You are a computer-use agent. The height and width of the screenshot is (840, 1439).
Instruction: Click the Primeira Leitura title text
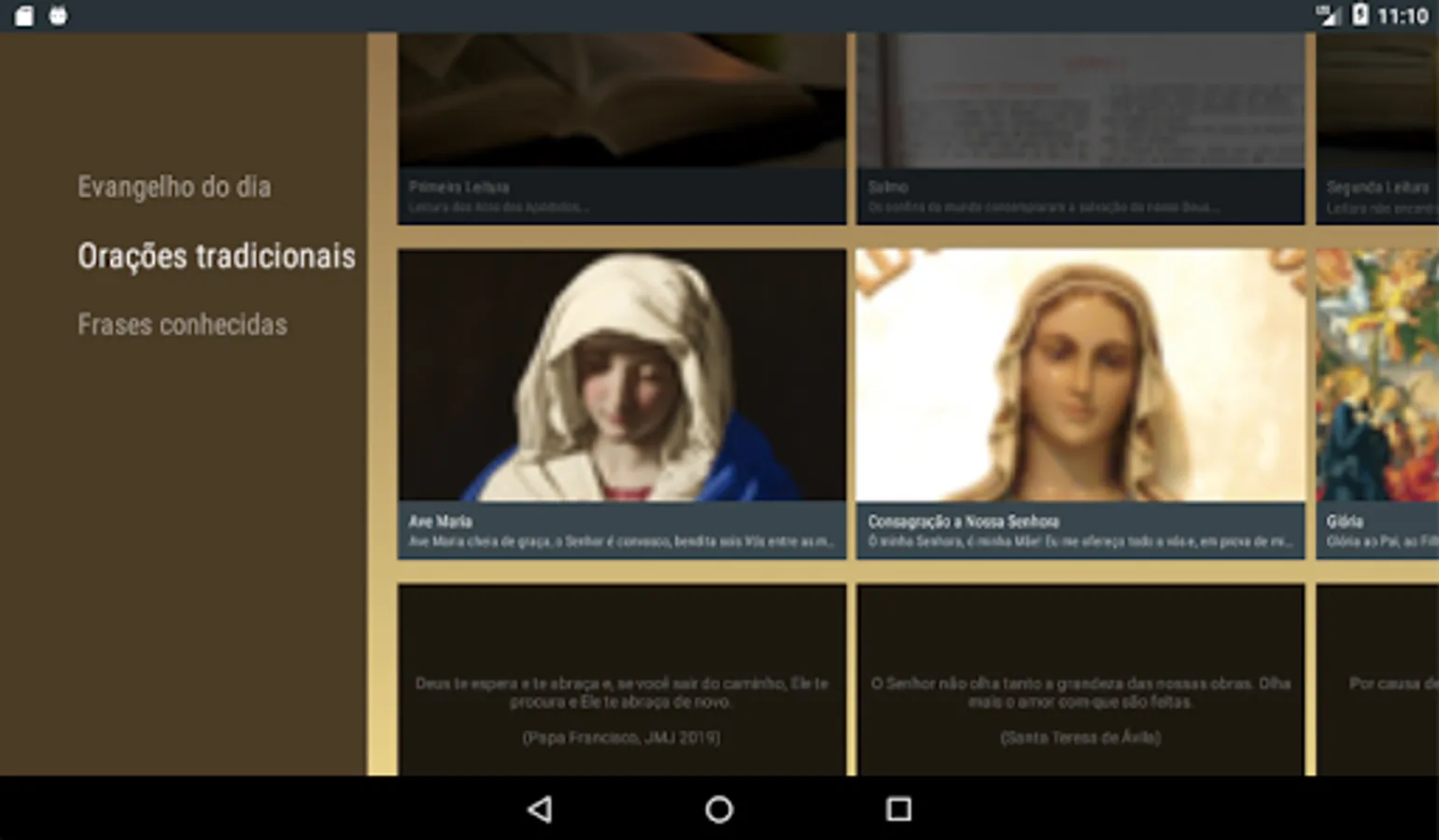click(459, 187)
